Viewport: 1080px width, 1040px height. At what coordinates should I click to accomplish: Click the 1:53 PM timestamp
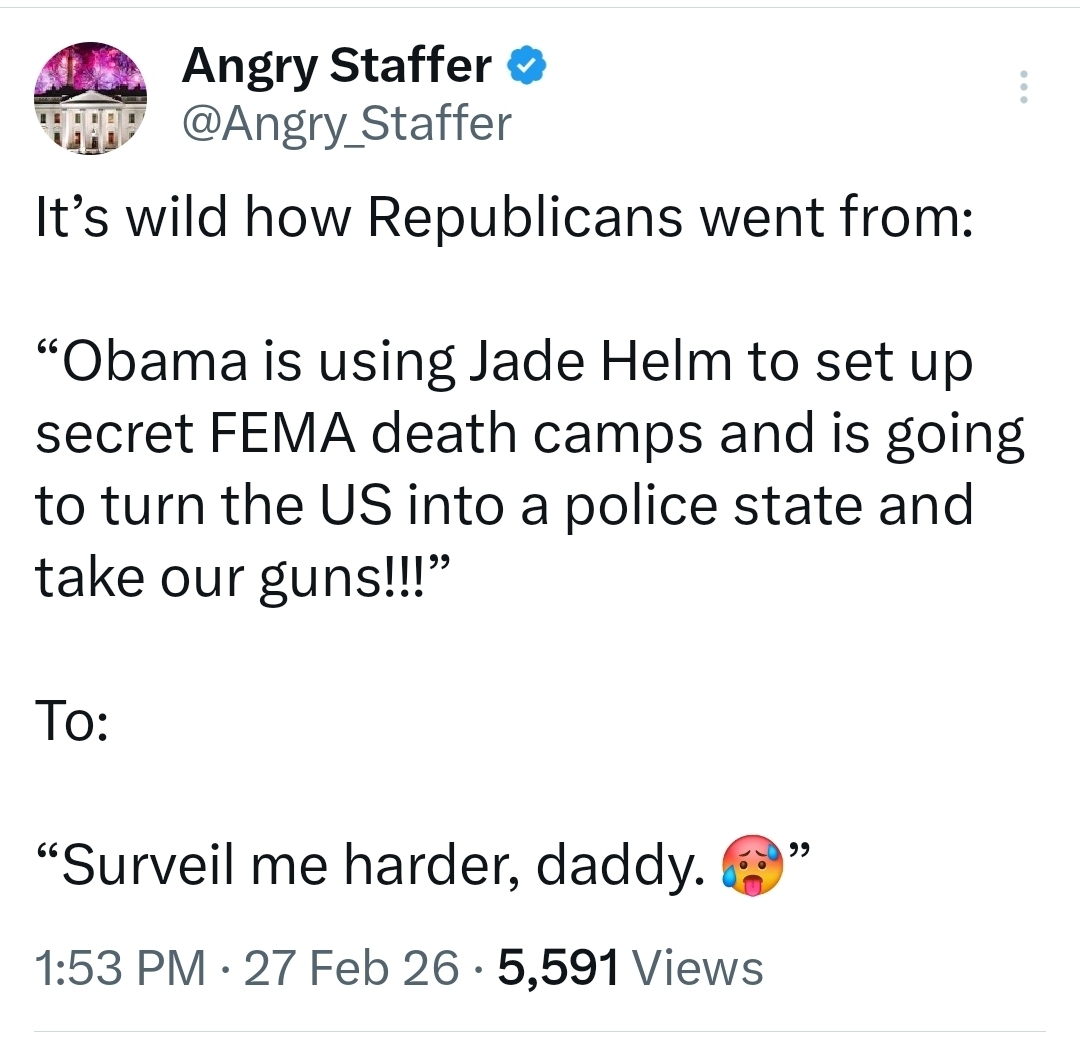point(120,967)
